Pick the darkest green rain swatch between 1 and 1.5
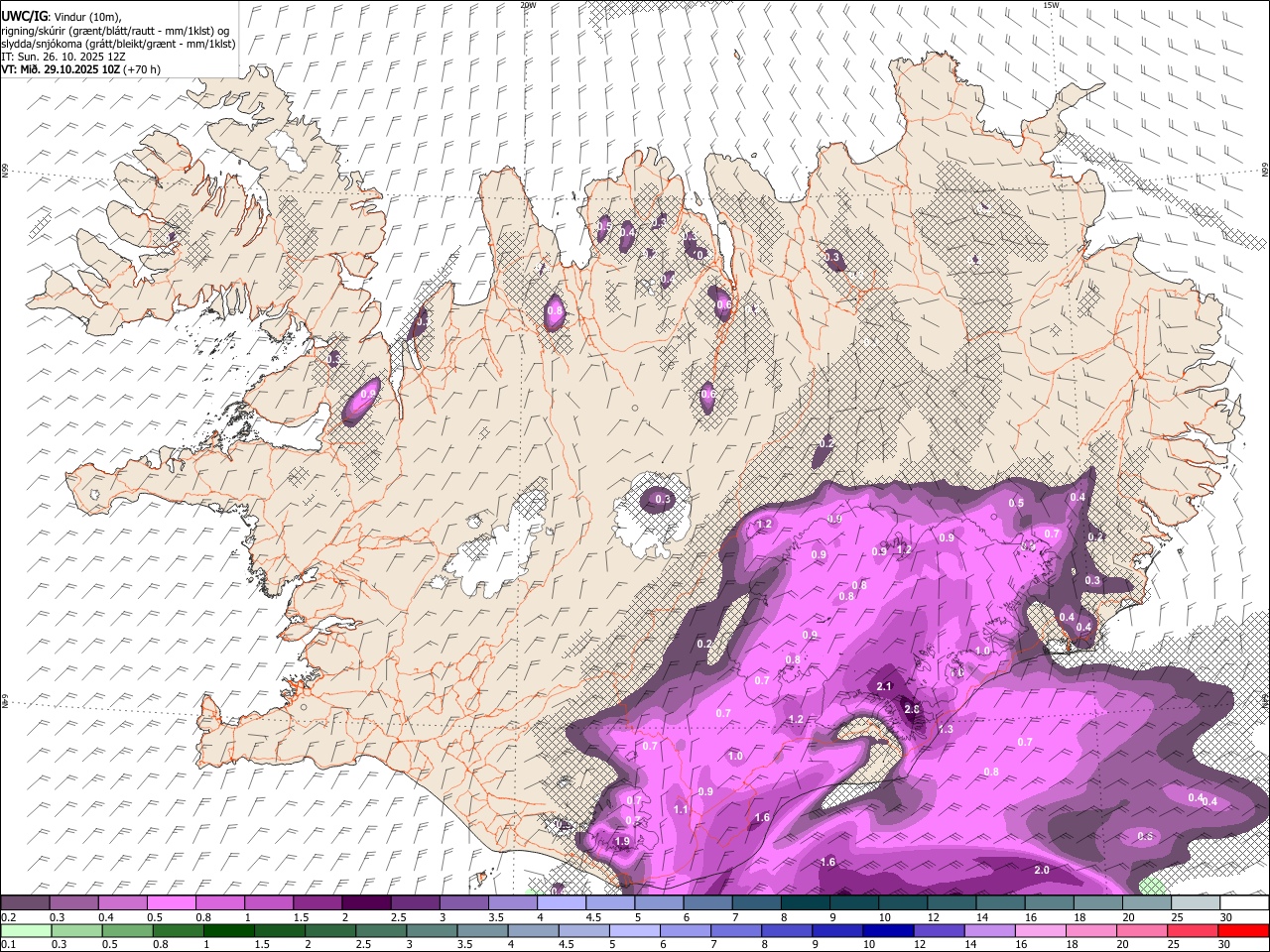1270x952 pixels. (x=229, y=930)
